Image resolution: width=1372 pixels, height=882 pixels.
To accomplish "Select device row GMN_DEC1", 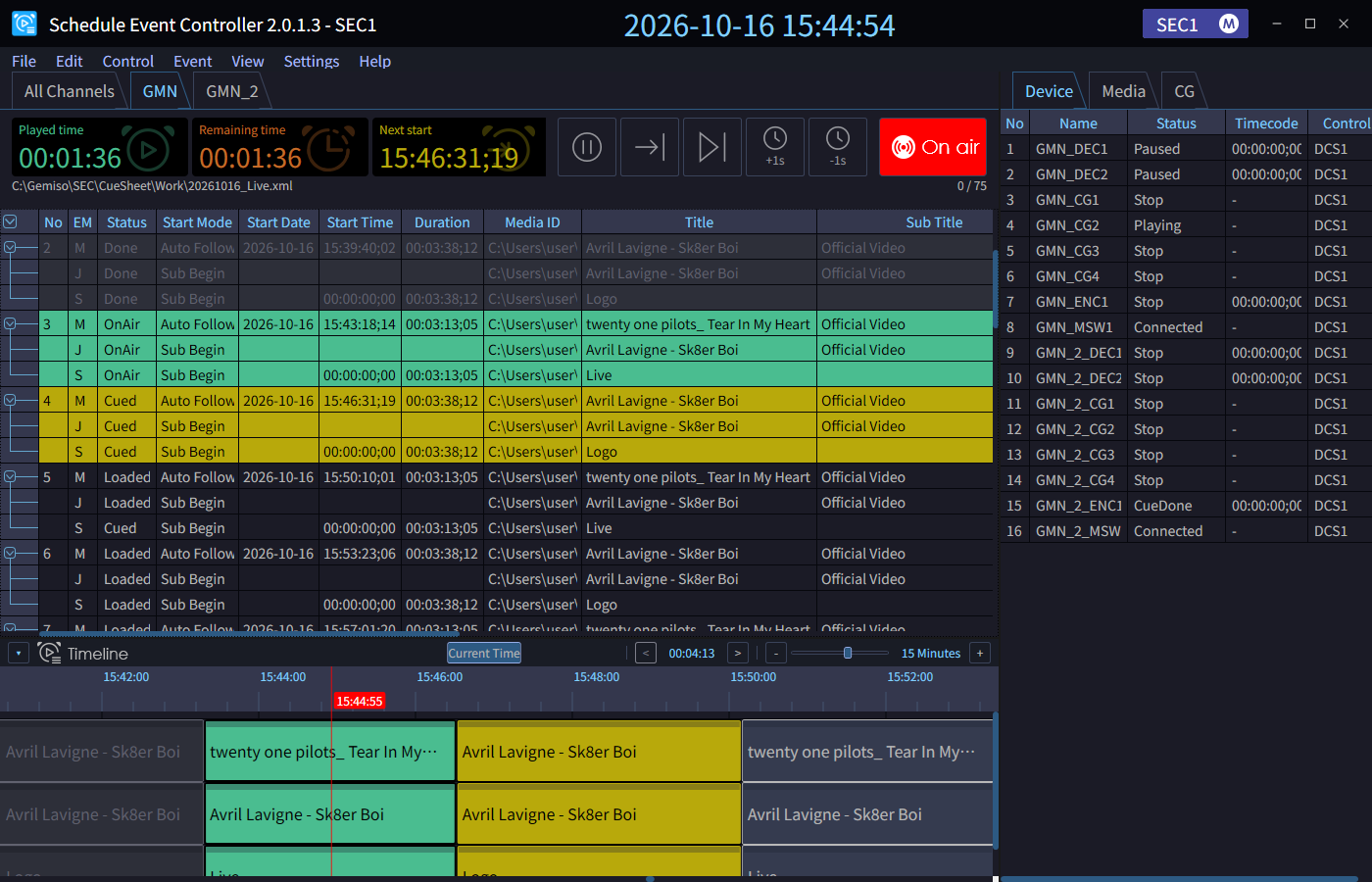I will [x=1186, y=149].
